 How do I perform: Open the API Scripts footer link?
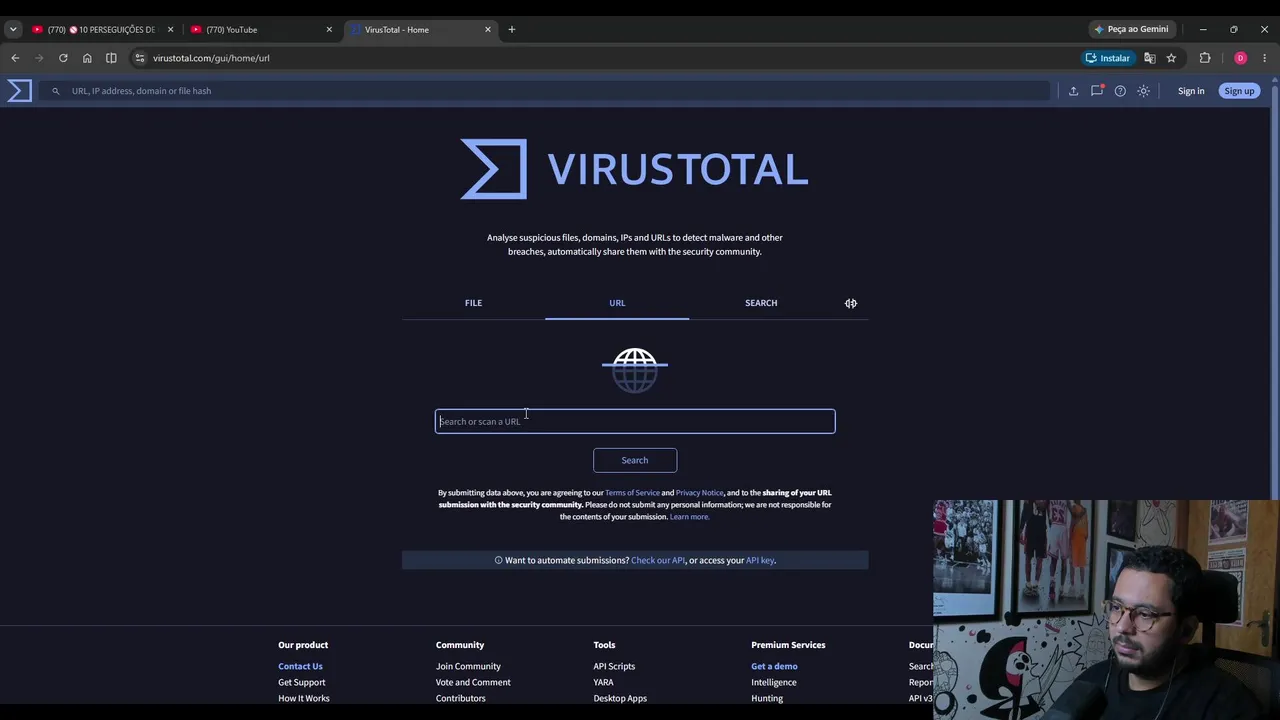[x=614, y=666]
